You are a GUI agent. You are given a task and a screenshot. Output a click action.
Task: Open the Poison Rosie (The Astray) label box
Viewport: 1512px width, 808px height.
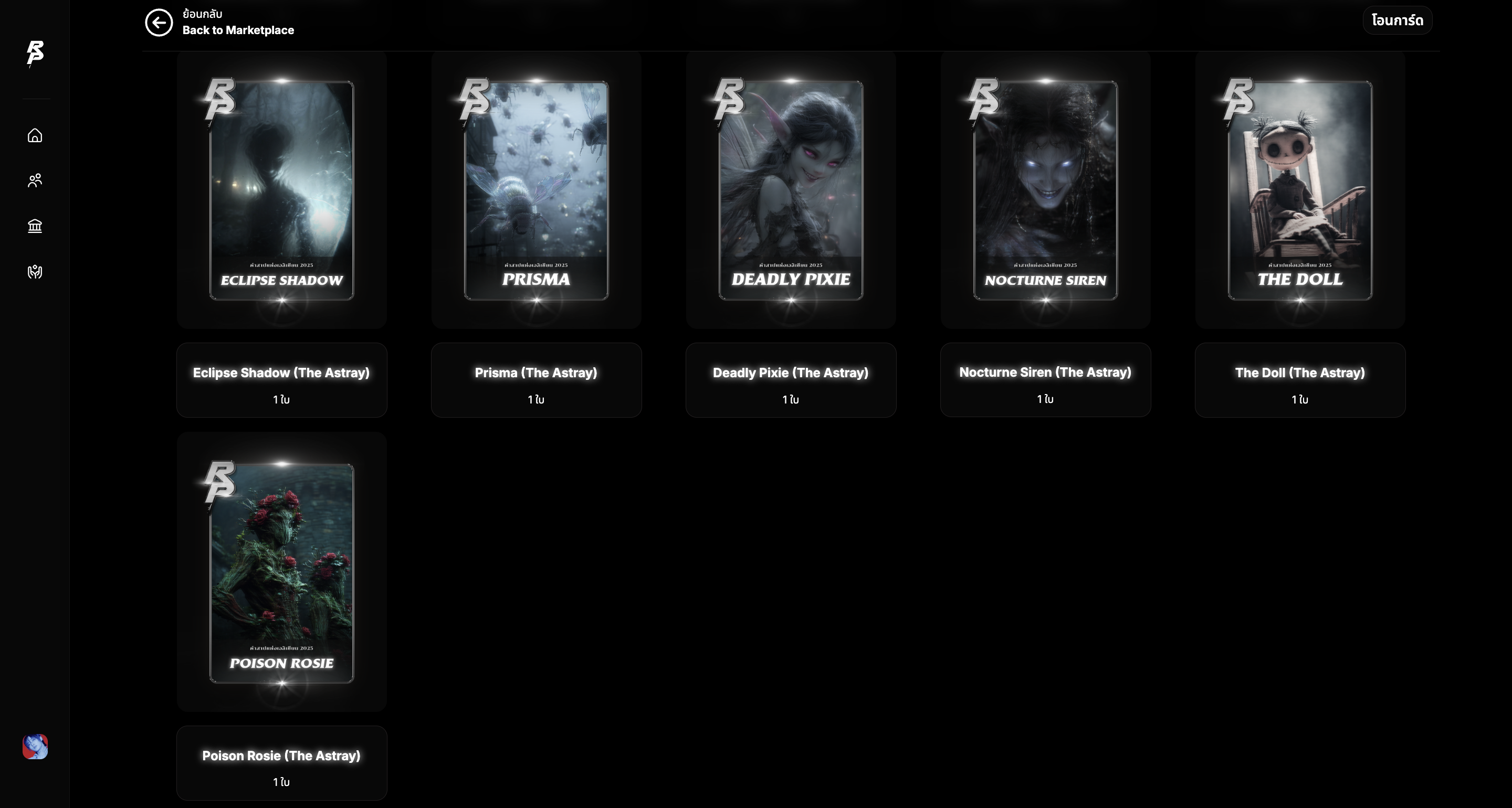282,763
